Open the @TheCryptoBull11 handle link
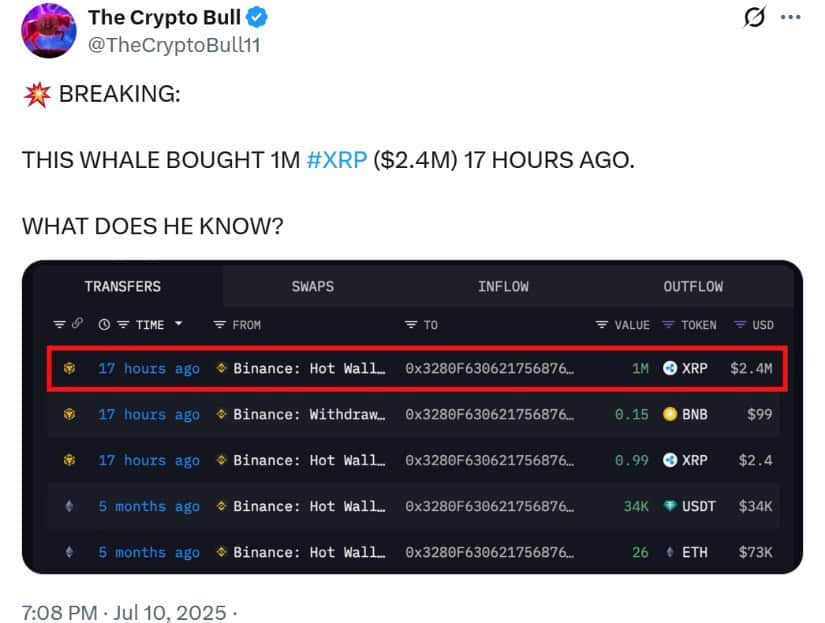825x623 pixels. (x=174, y=45)
